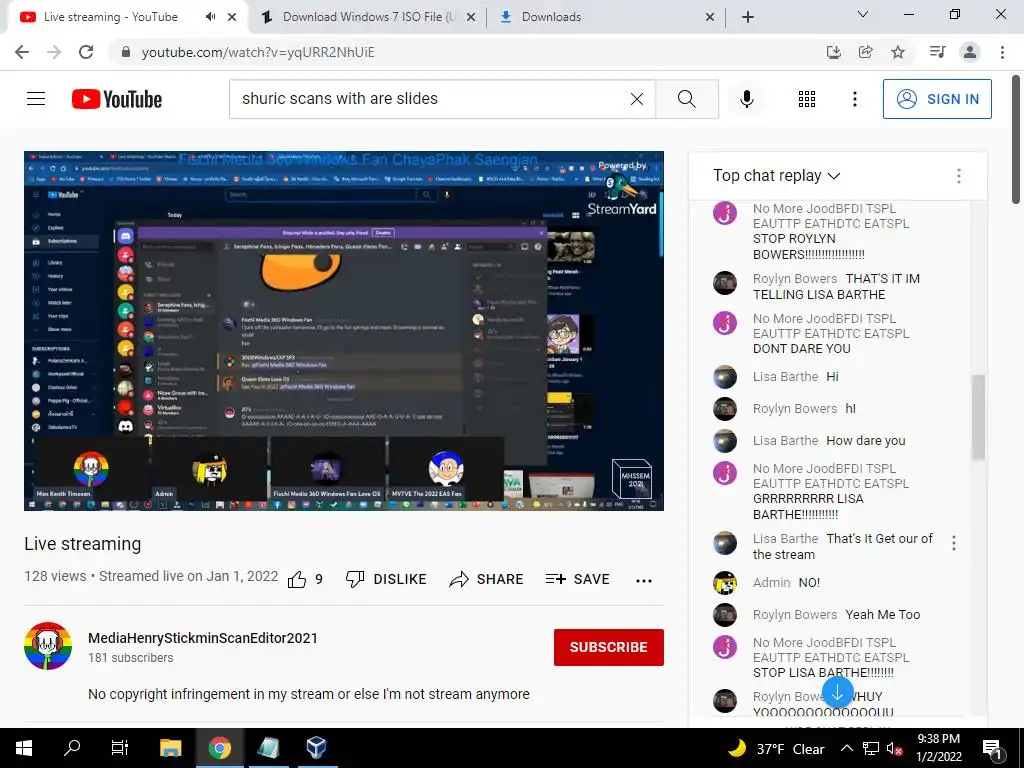The height and width of the screenshot is (768, 1024).
Task: Jump to latest chat with down arrow
Action: pos(837,692)
